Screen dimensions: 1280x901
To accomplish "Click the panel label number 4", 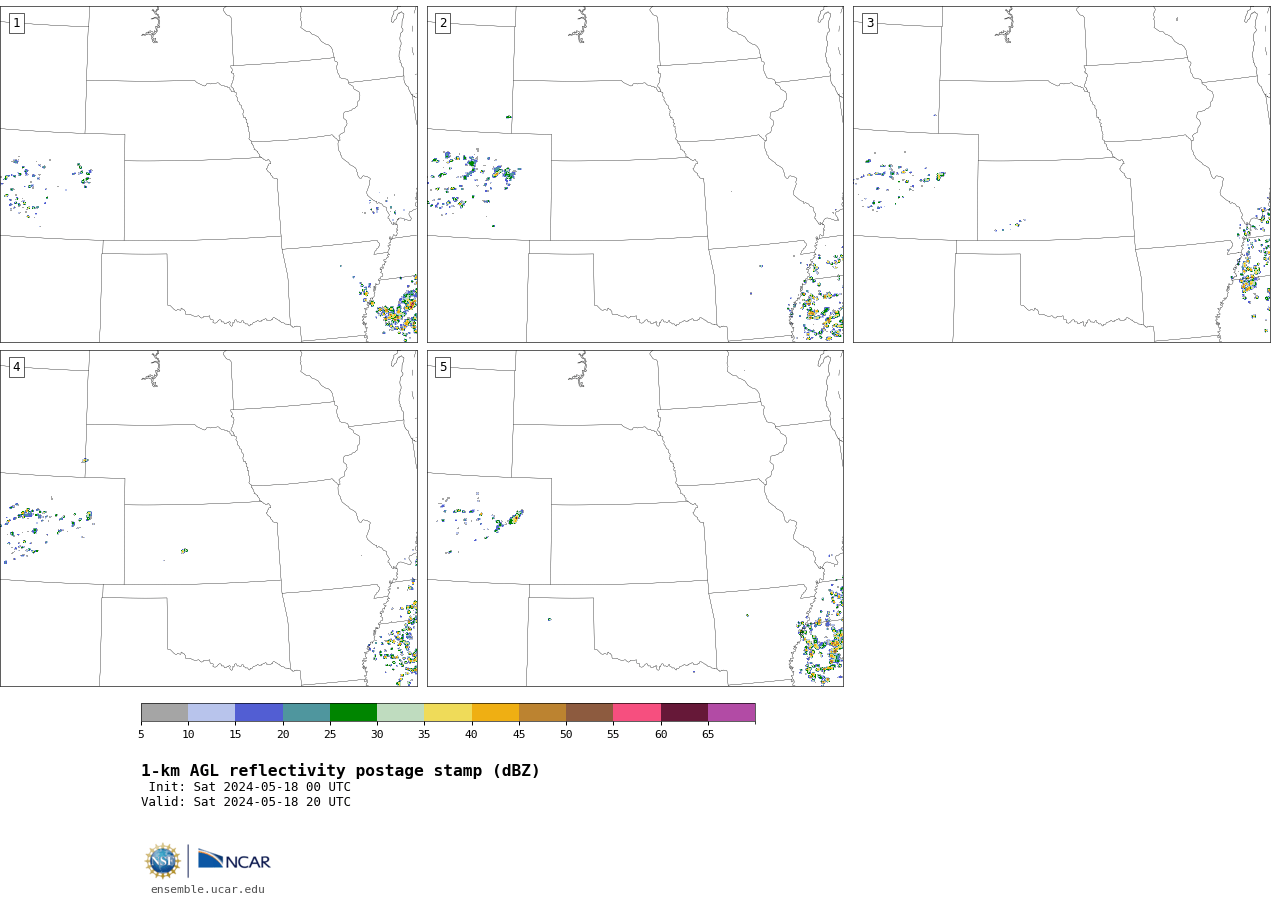I will 17,367.
